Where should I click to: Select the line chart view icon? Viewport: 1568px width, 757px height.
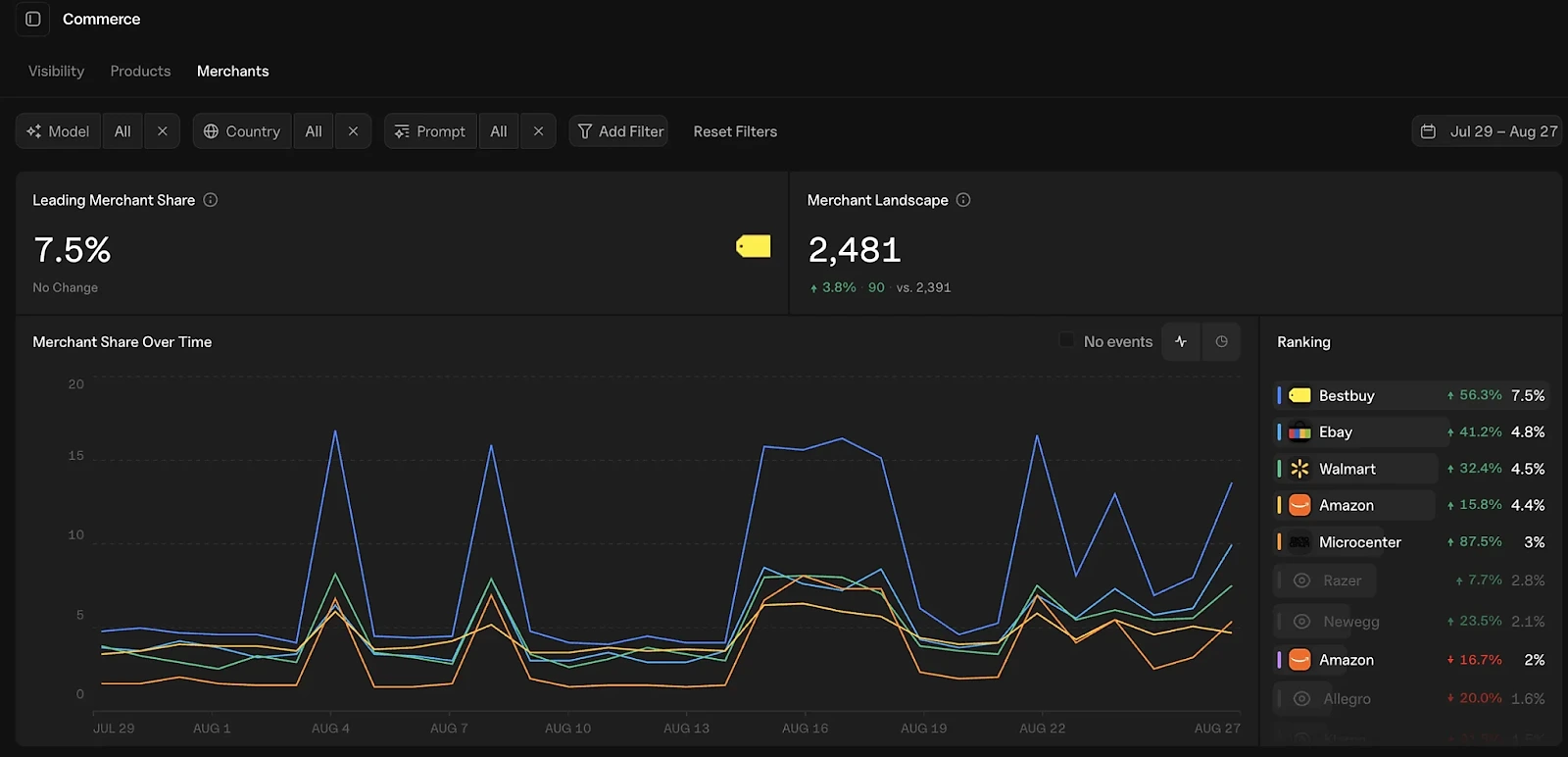pos(1181,341)
